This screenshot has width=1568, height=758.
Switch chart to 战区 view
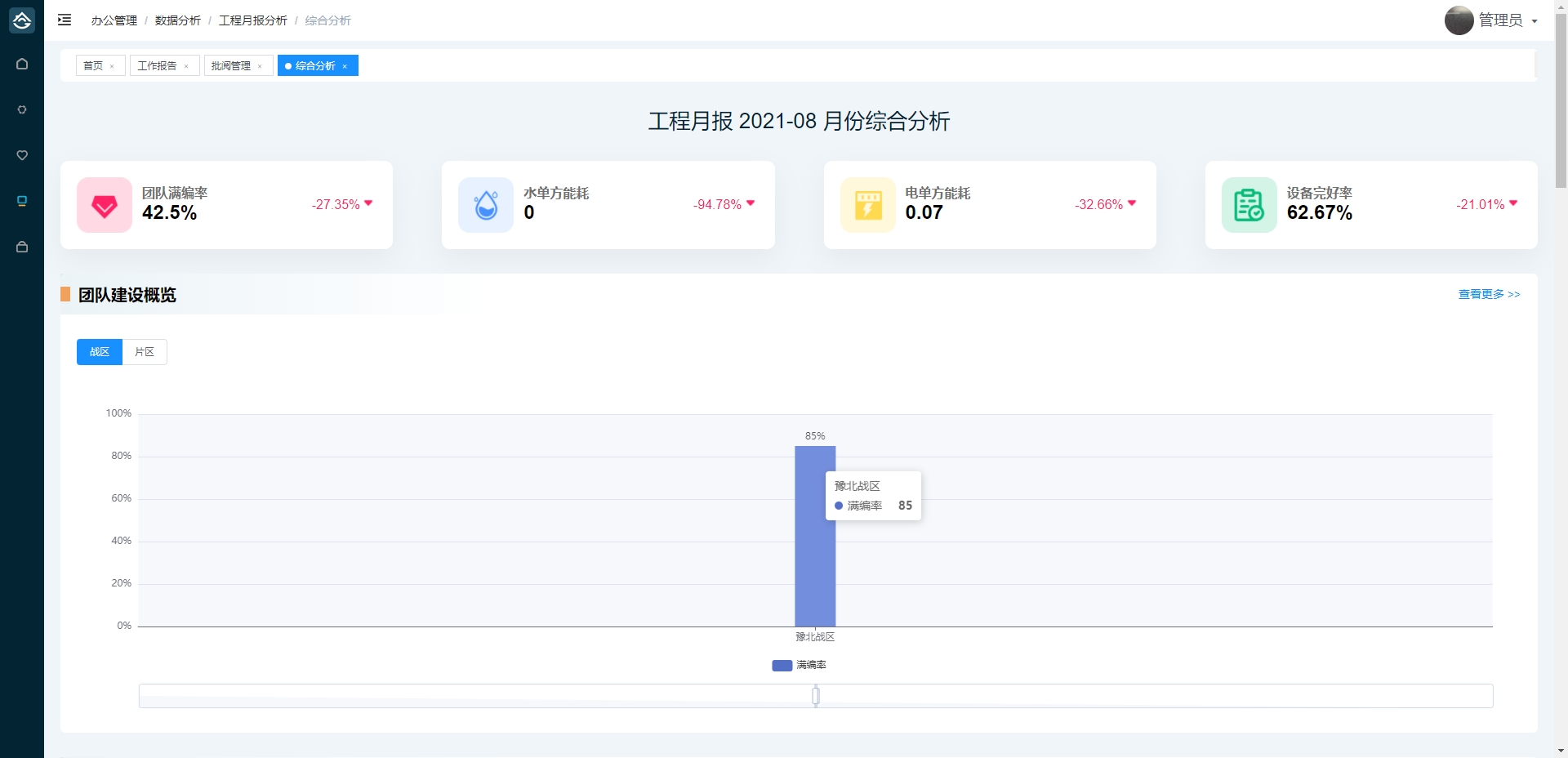[100, 352]
